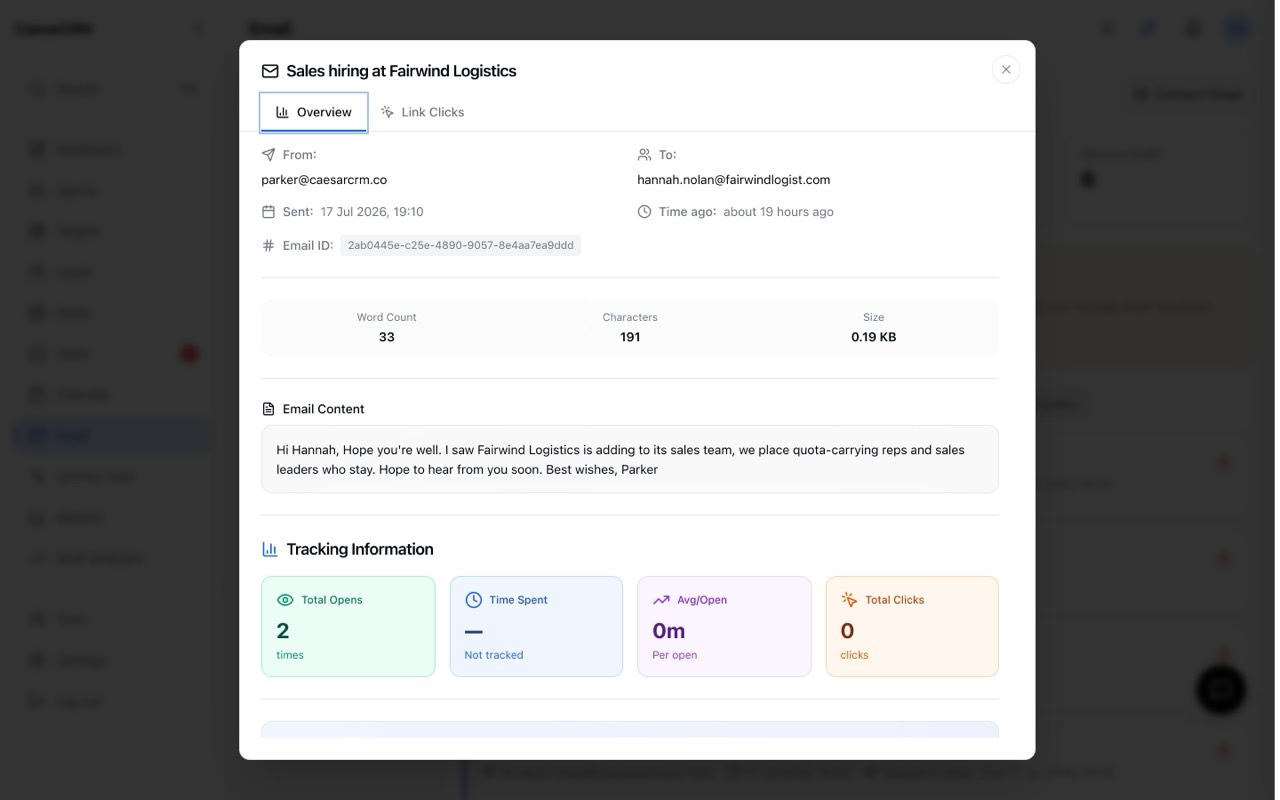
Task: Click the Size value 0.19 KB
Action: [874, 337]
